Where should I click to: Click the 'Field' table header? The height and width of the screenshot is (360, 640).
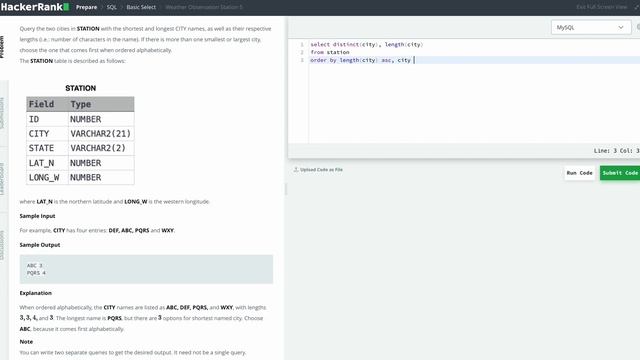[41, 104]
